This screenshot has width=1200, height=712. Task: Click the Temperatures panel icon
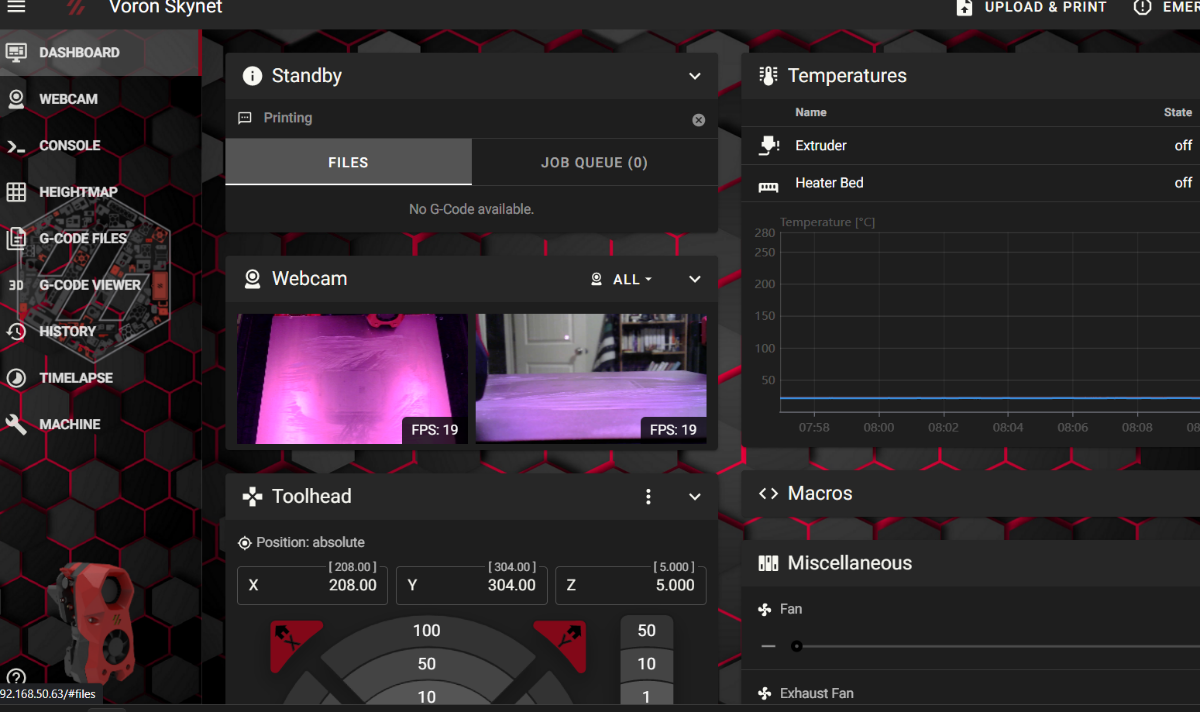click(768, 76)
